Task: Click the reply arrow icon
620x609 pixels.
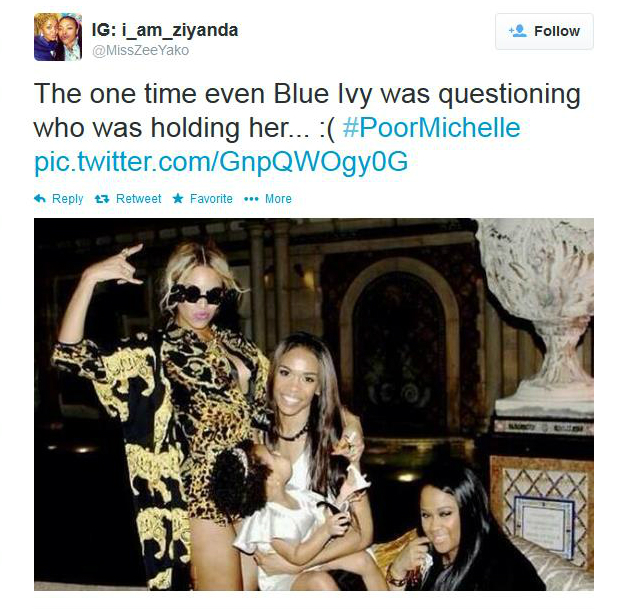Action: pos(40,199)
